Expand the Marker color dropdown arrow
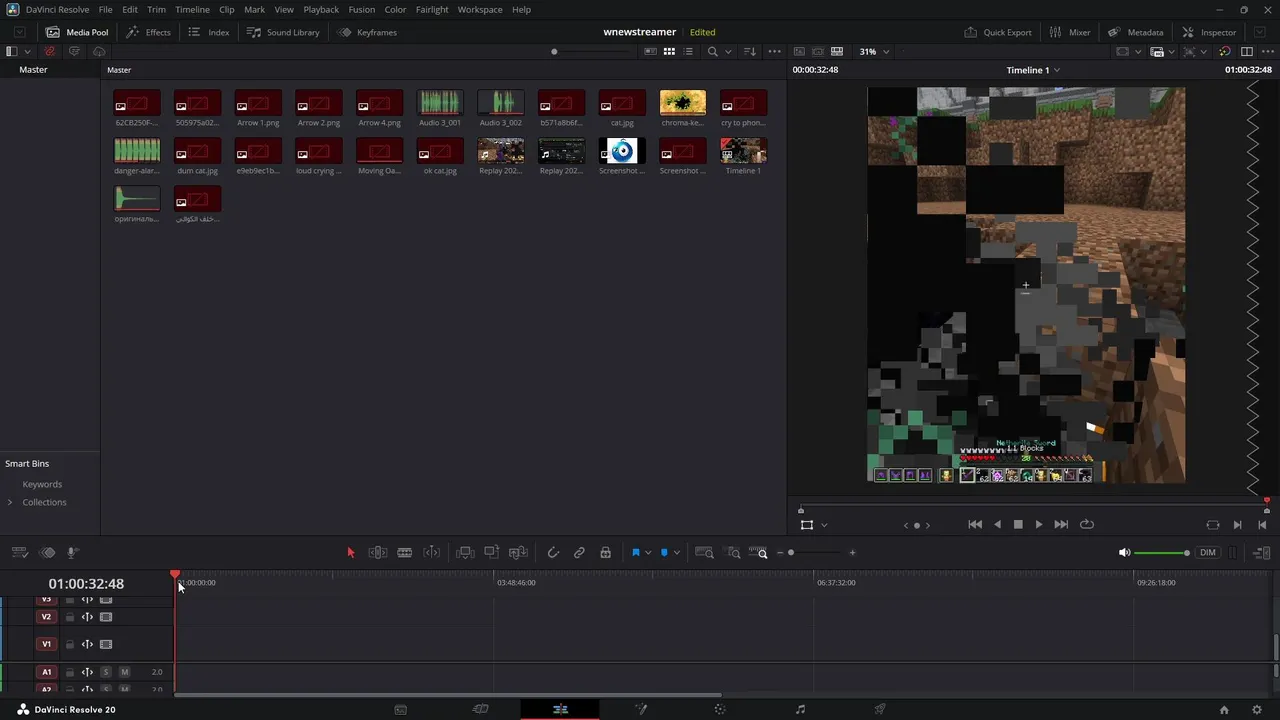 click(x=677, y=552)
